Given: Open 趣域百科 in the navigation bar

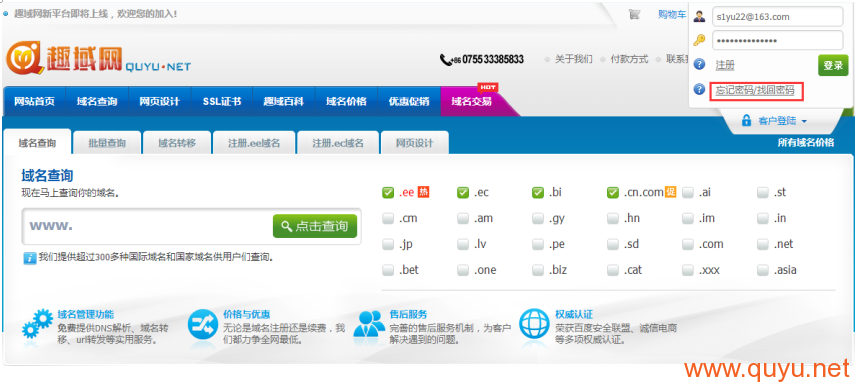Looking at the screenshot, I should 284,101.
